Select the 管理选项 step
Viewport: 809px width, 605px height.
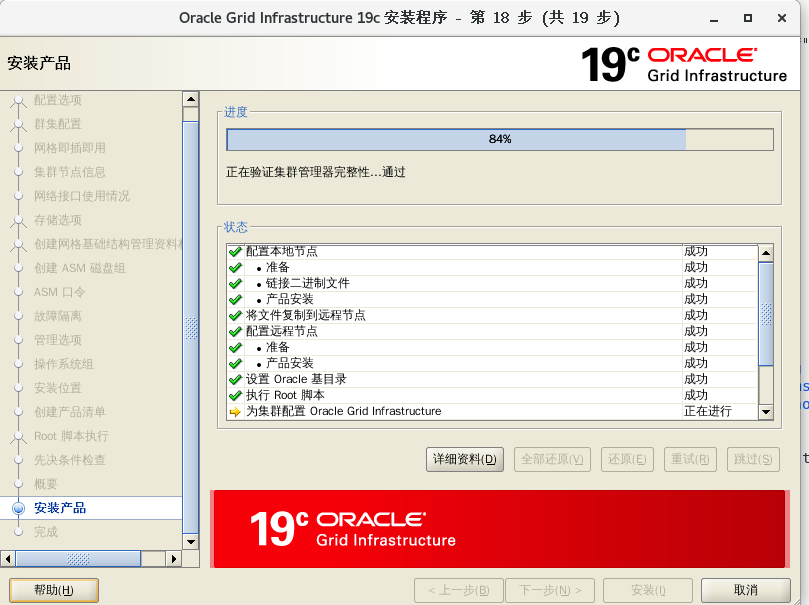point(58,340)
